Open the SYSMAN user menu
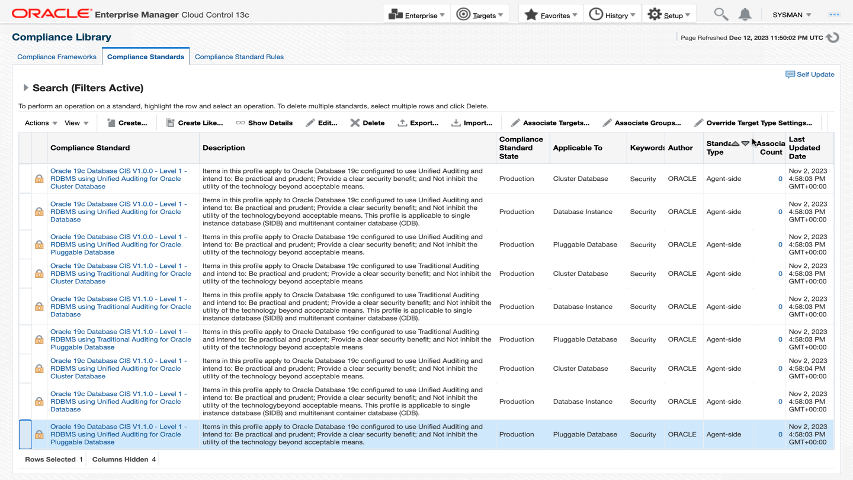The width and height of the screenshot is (853, 480). (x=792, y=15)
